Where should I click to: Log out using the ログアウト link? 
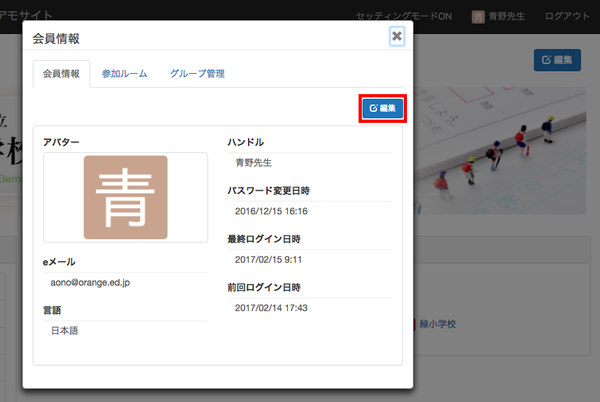point(566,16)
